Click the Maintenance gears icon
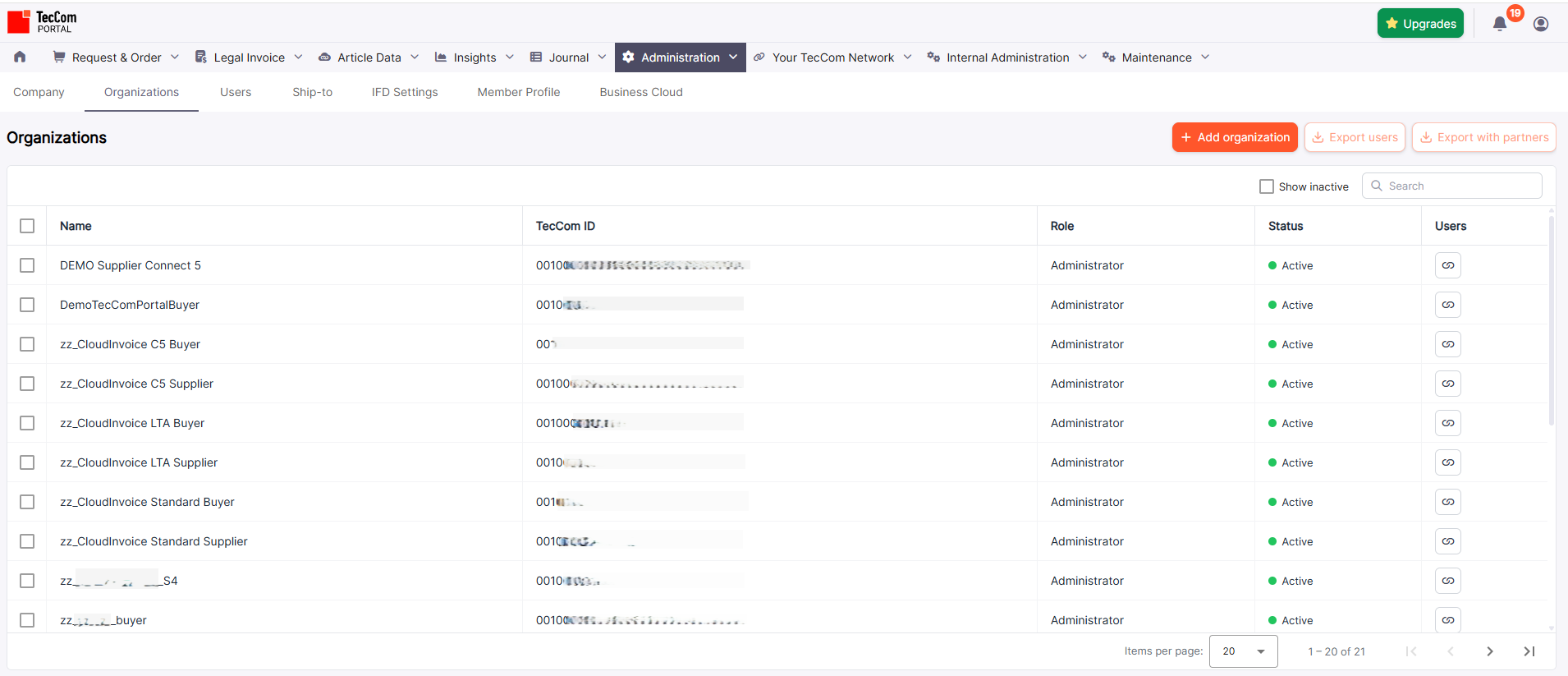This screenshot has height=676, width=1568. [1109, 57]
